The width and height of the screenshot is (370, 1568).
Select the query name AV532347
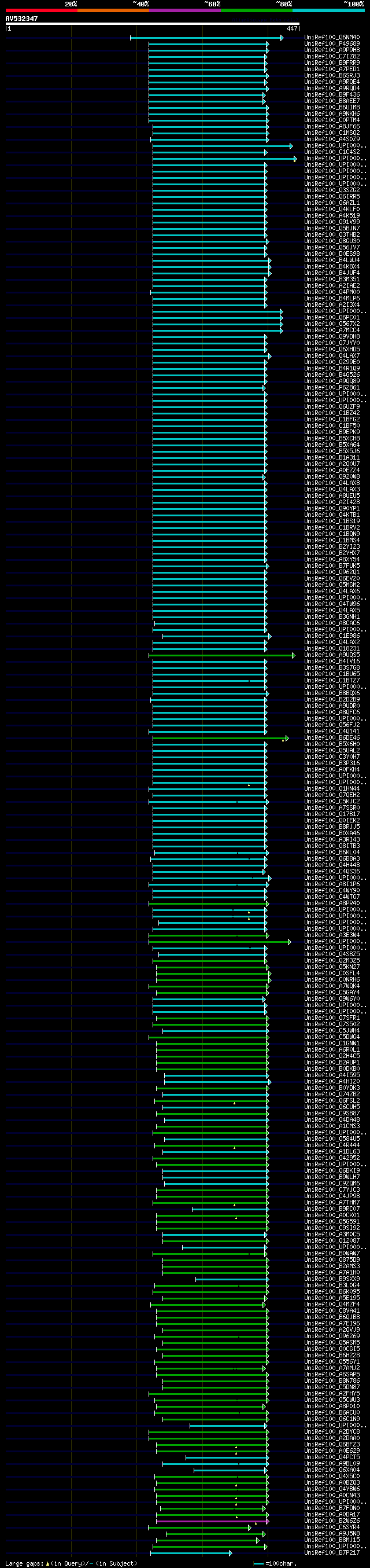click(22, 19)
